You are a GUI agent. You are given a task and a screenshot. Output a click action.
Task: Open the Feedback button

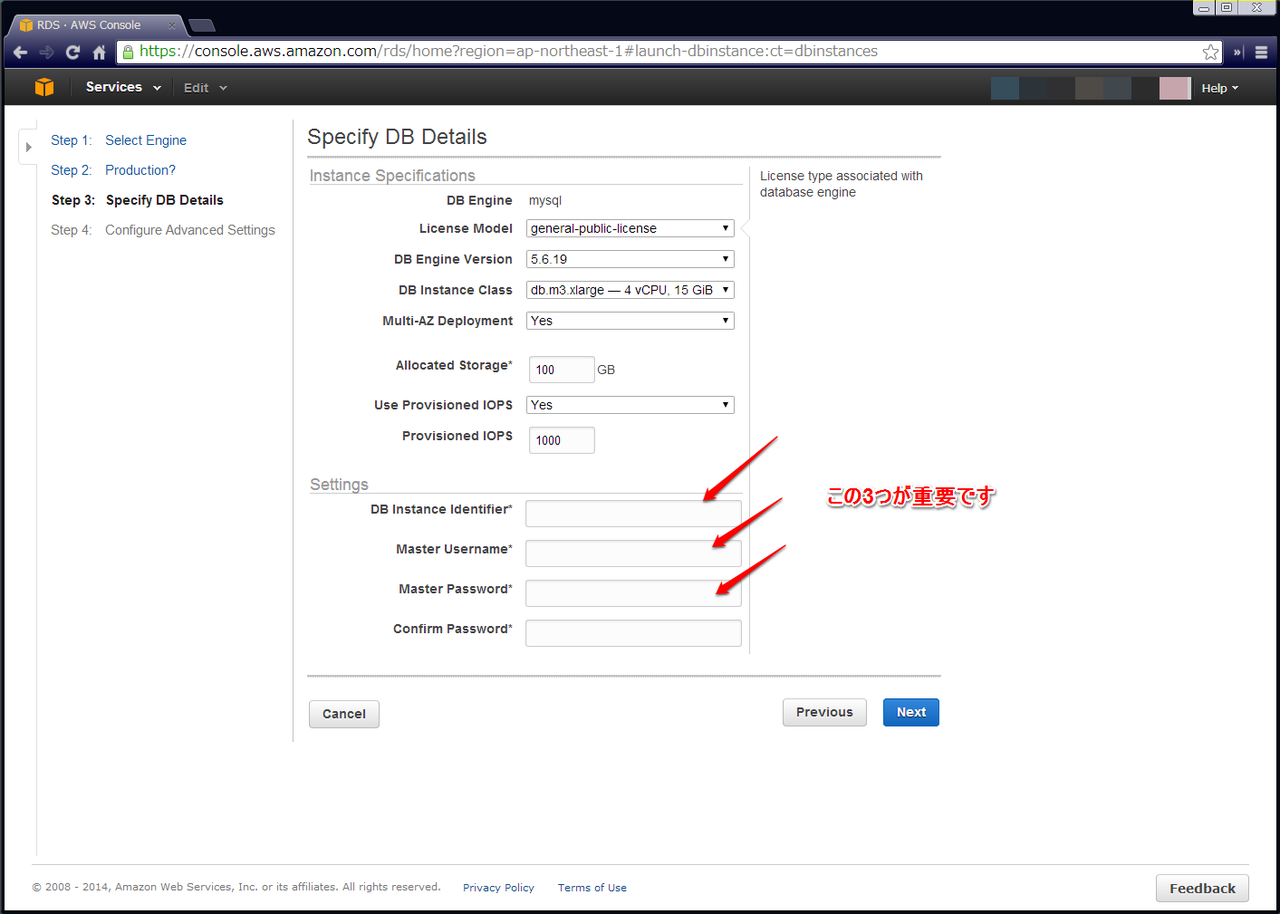click(x=1202, y=888)
